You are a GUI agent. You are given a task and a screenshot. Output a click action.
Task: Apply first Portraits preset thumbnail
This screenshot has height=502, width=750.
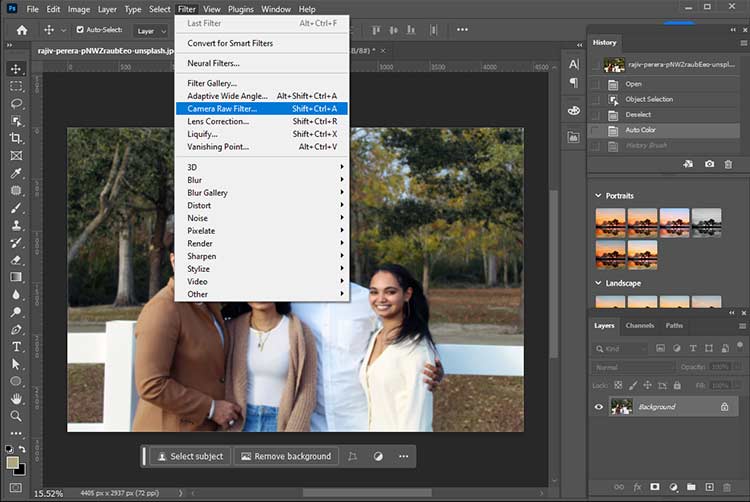[610, 223]
